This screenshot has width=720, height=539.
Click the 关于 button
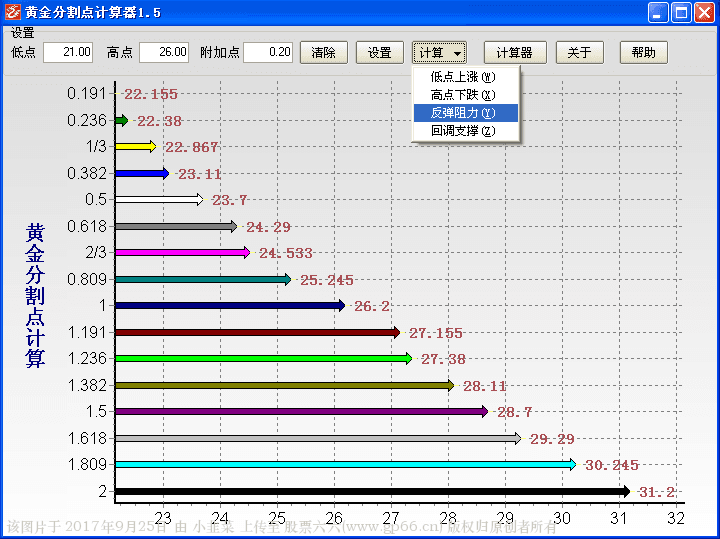point(579,52)
